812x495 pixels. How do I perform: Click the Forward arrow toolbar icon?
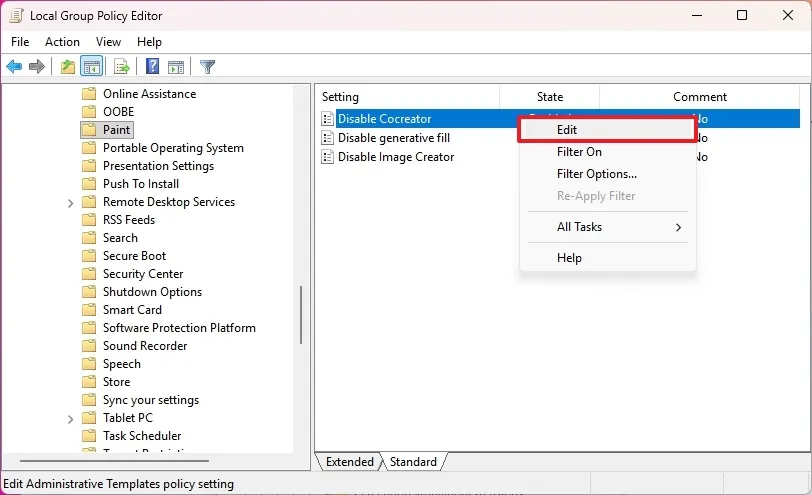tap(37, 67)
